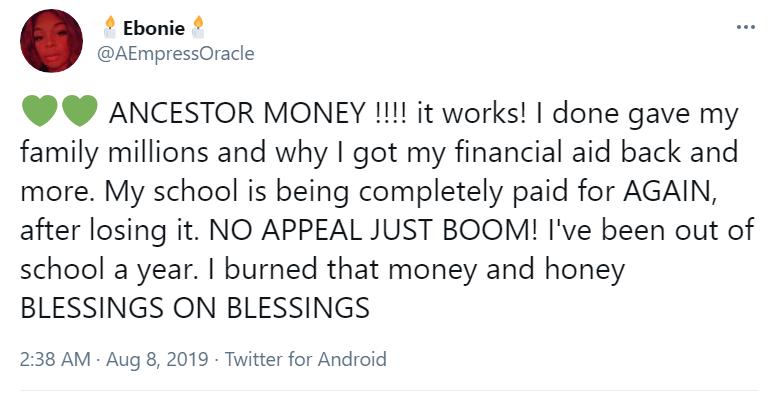
Task: Click the word AGAIN, in the tweet
Action: pos(670,192)
